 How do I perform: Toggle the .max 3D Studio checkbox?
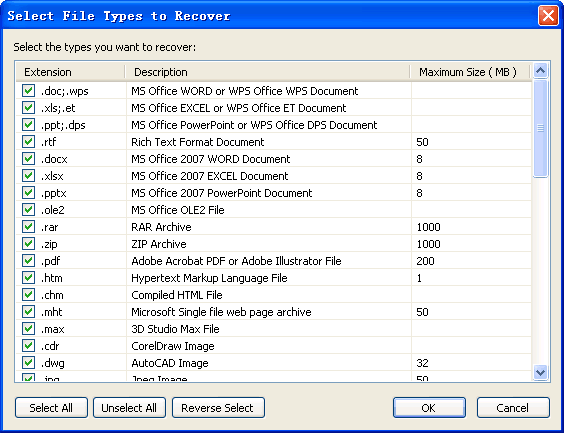28,329
